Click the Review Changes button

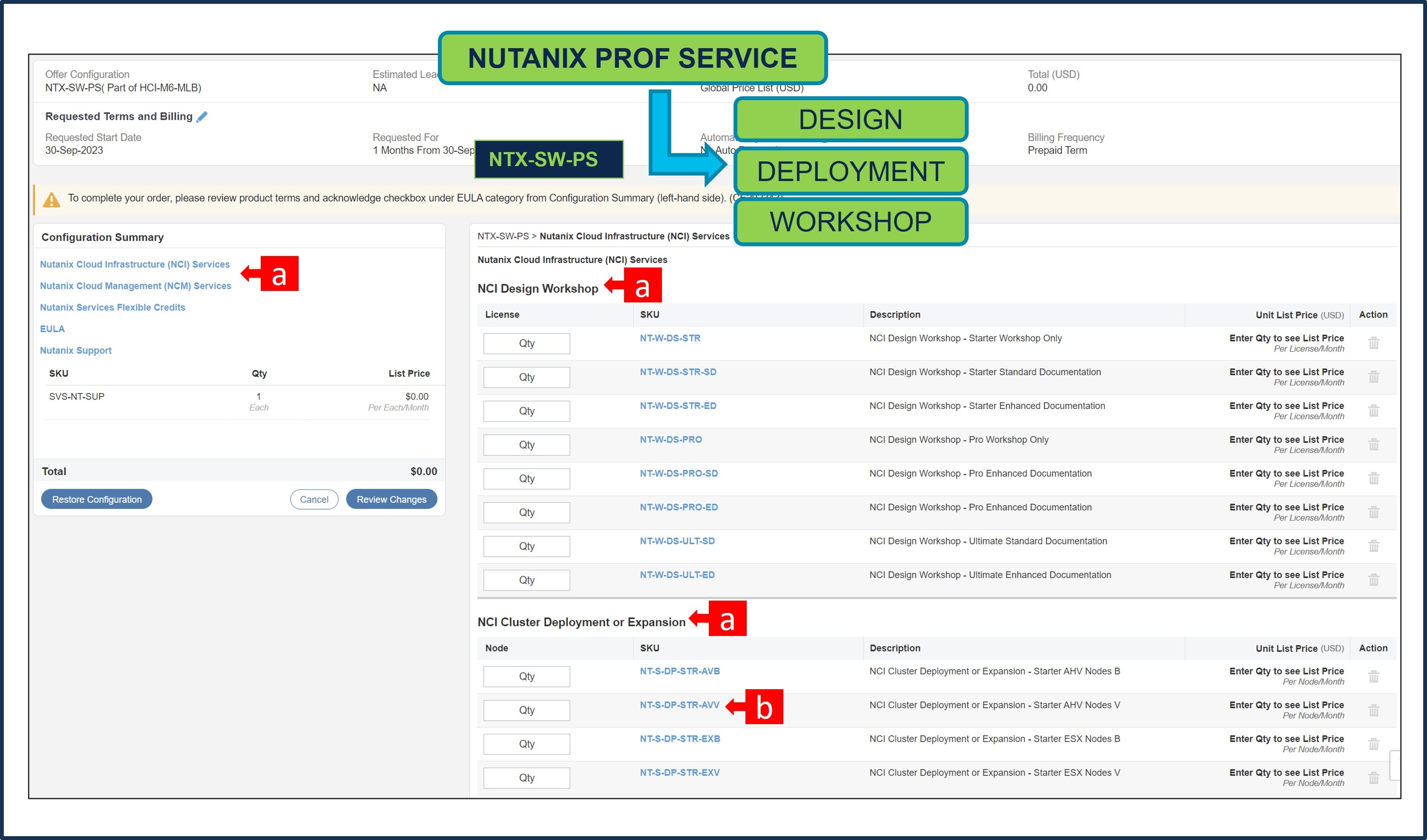click(391, 499)
